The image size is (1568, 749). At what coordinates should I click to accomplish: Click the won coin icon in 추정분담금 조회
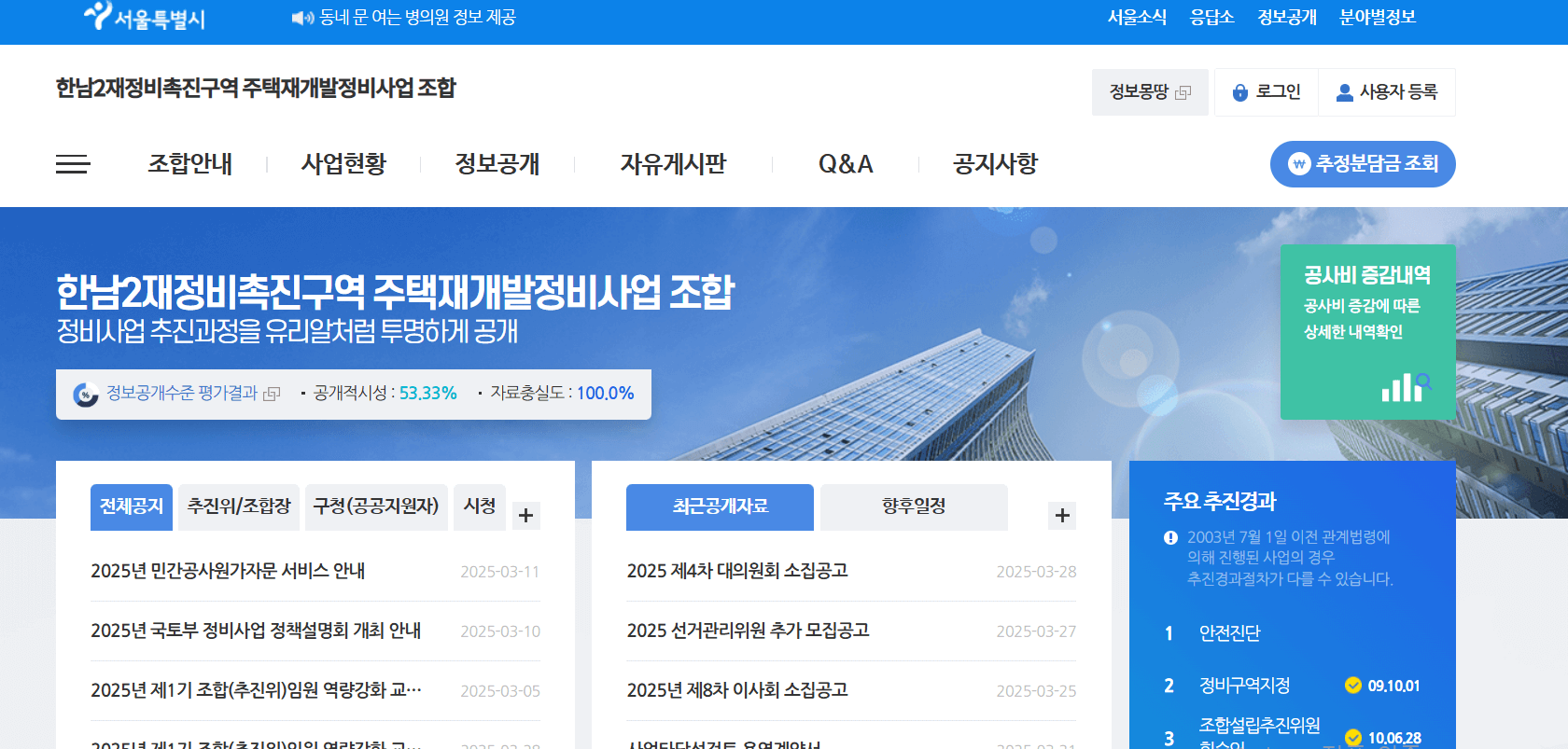coord(1299,164)
